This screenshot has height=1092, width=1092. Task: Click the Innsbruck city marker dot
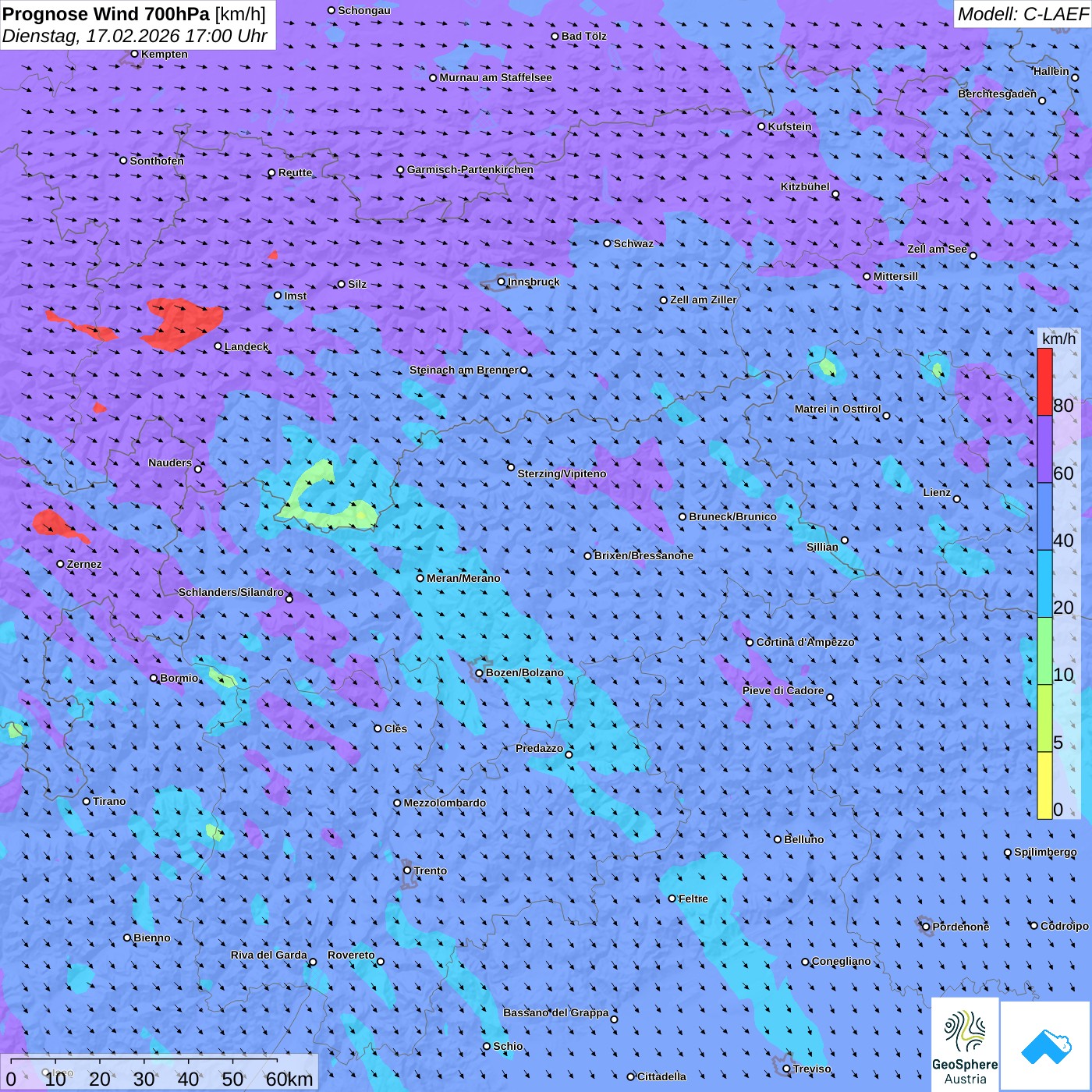[502, 282]
